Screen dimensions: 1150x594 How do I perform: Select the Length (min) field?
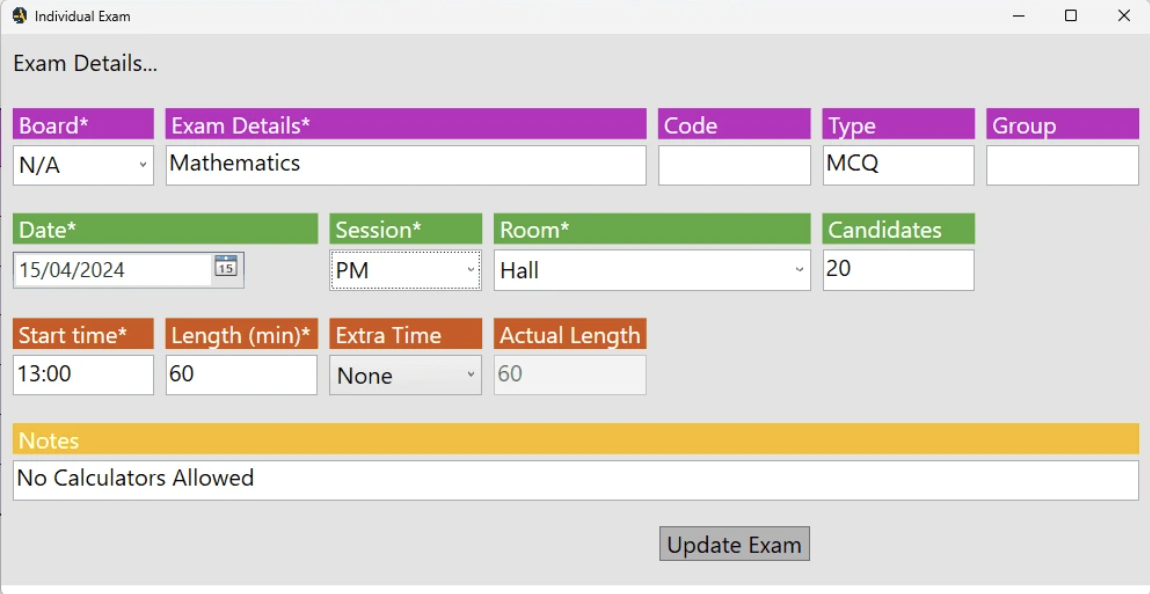click(241, 375)
